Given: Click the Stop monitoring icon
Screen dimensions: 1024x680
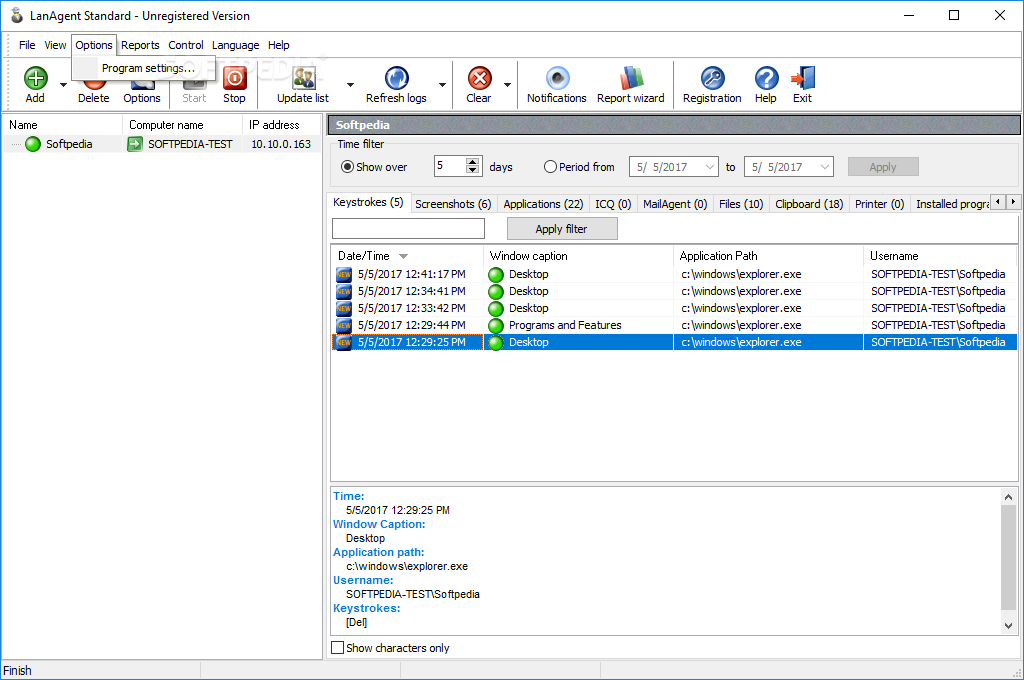Looking at the screenshot, I should (x=234, y=80).
